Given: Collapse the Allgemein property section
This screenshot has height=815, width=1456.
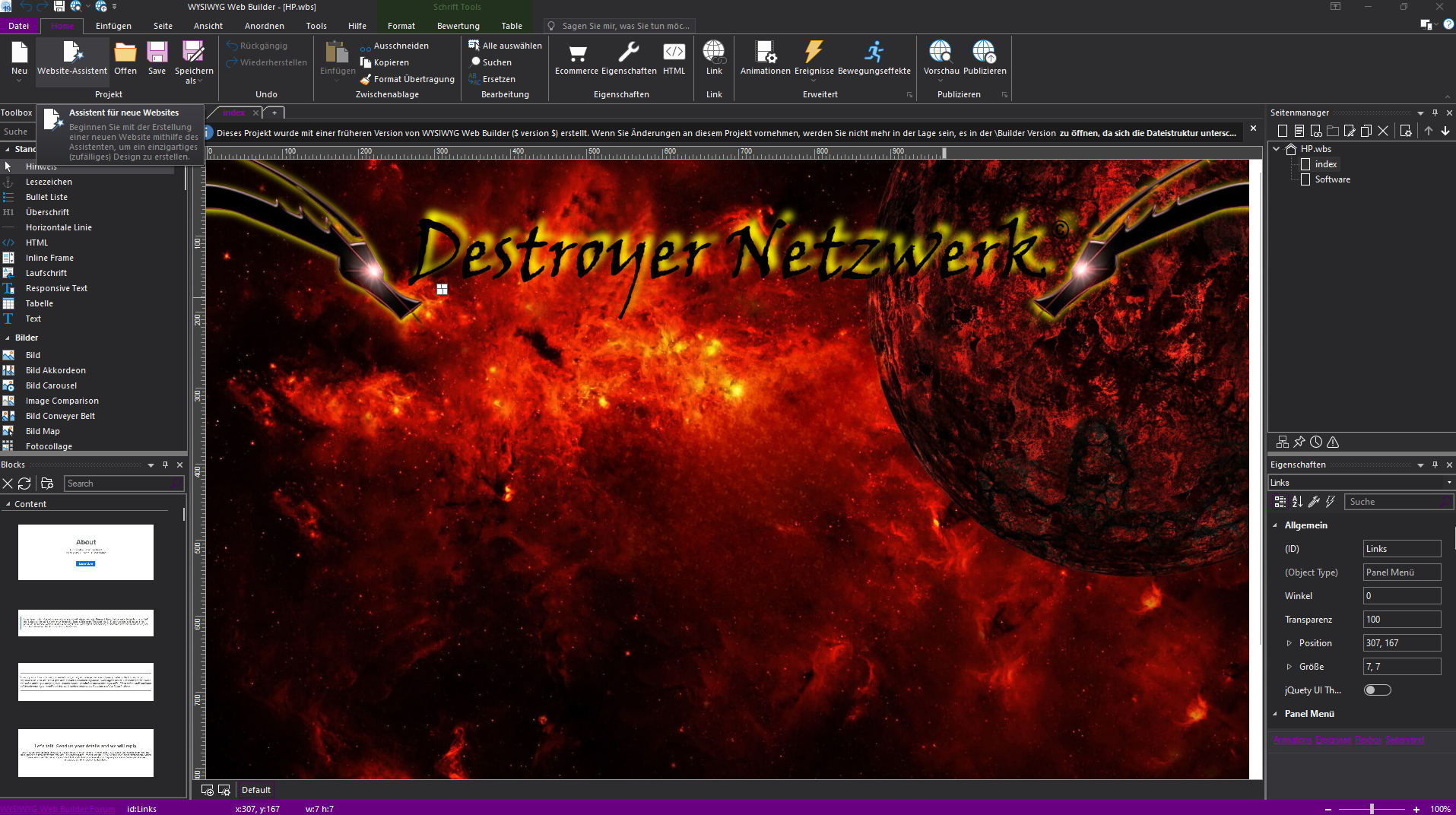Looking at the screenshot, I should (1275, 525).
